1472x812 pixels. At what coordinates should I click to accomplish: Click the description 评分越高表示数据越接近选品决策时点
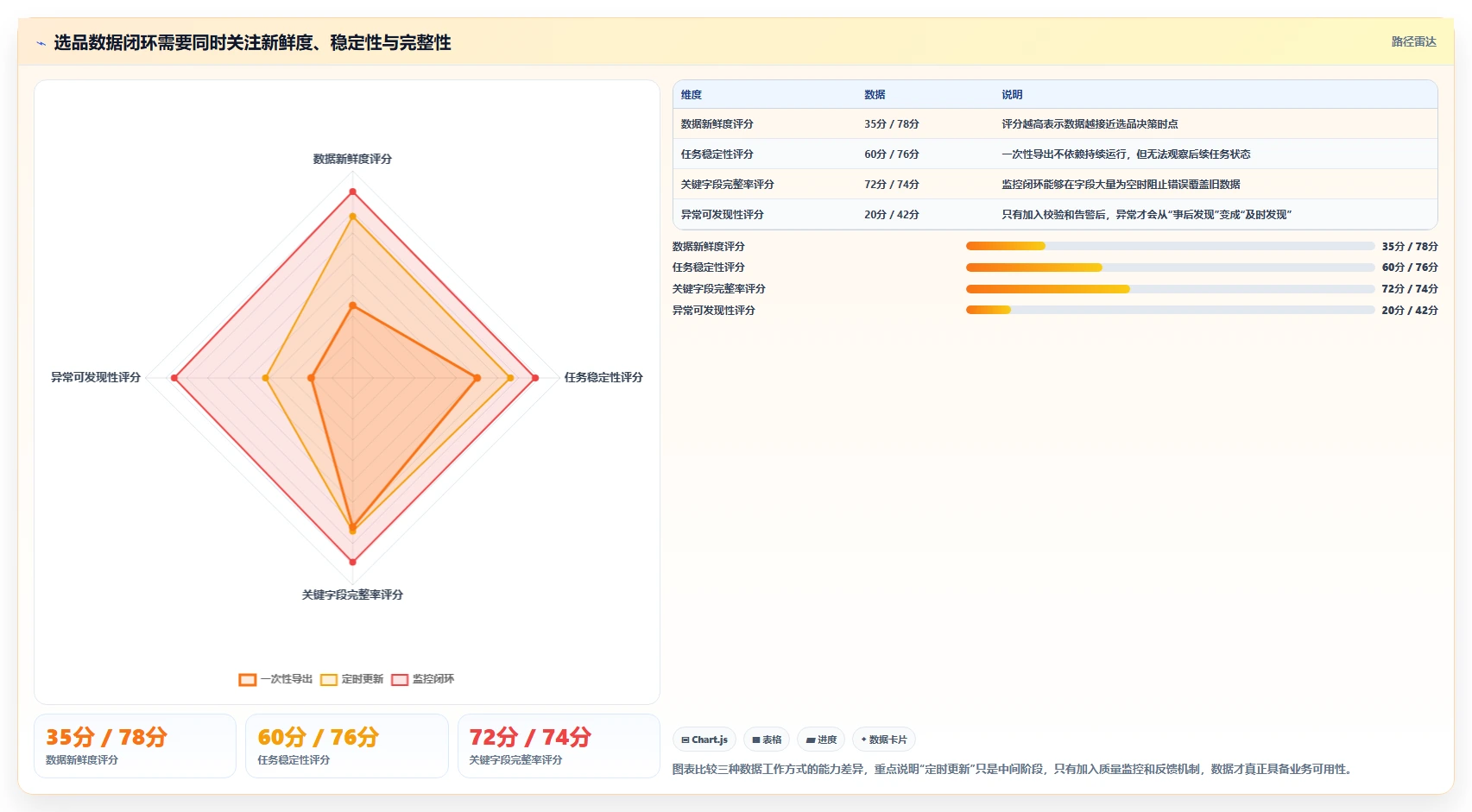[1090, 124]
